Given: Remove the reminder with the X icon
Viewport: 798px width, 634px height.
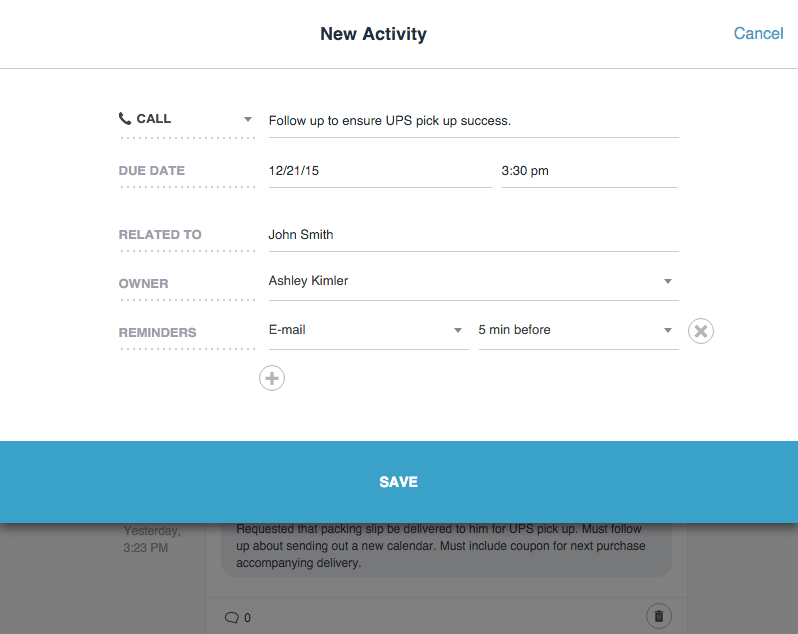Looking at the screenshot, I should pos(701,331).
